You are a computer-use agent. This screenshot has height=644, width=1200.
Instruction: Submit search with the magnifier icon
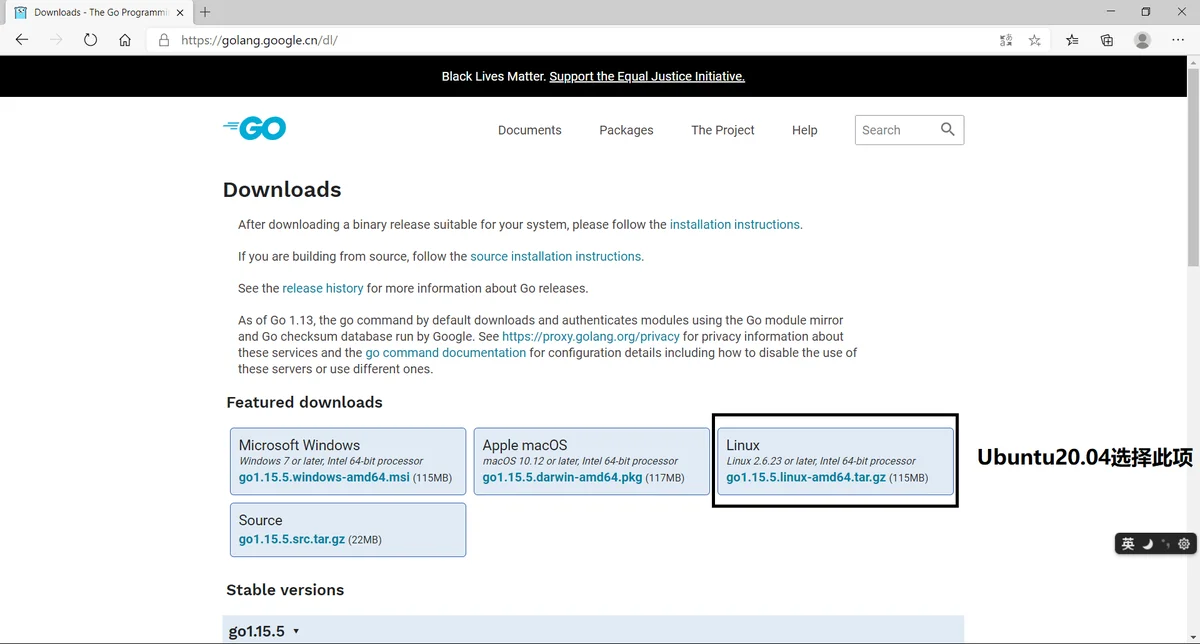(948, 129)
